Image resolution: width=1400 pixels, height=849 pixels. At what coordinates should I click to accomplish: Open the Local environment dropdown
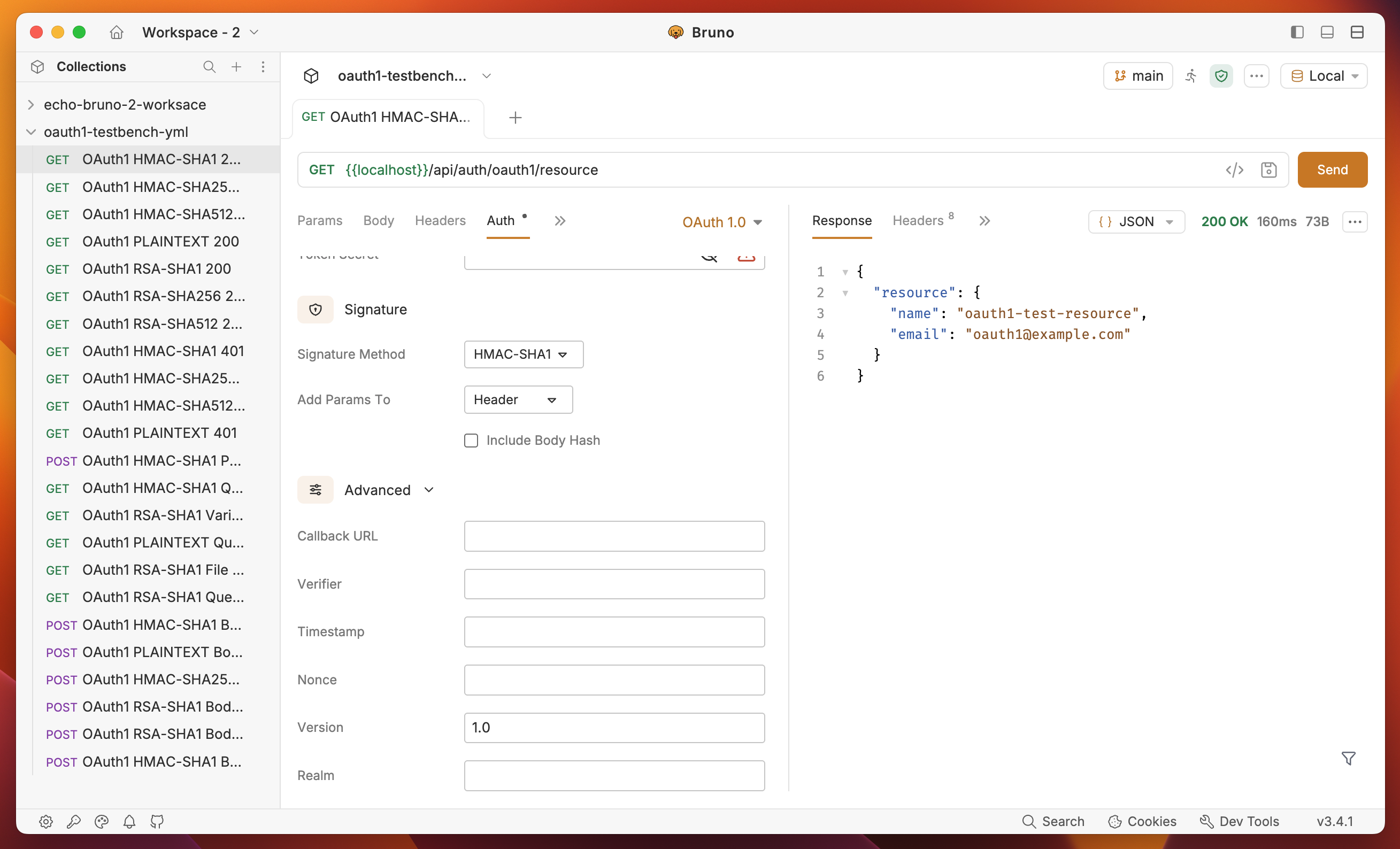(x=1324, y=75)
